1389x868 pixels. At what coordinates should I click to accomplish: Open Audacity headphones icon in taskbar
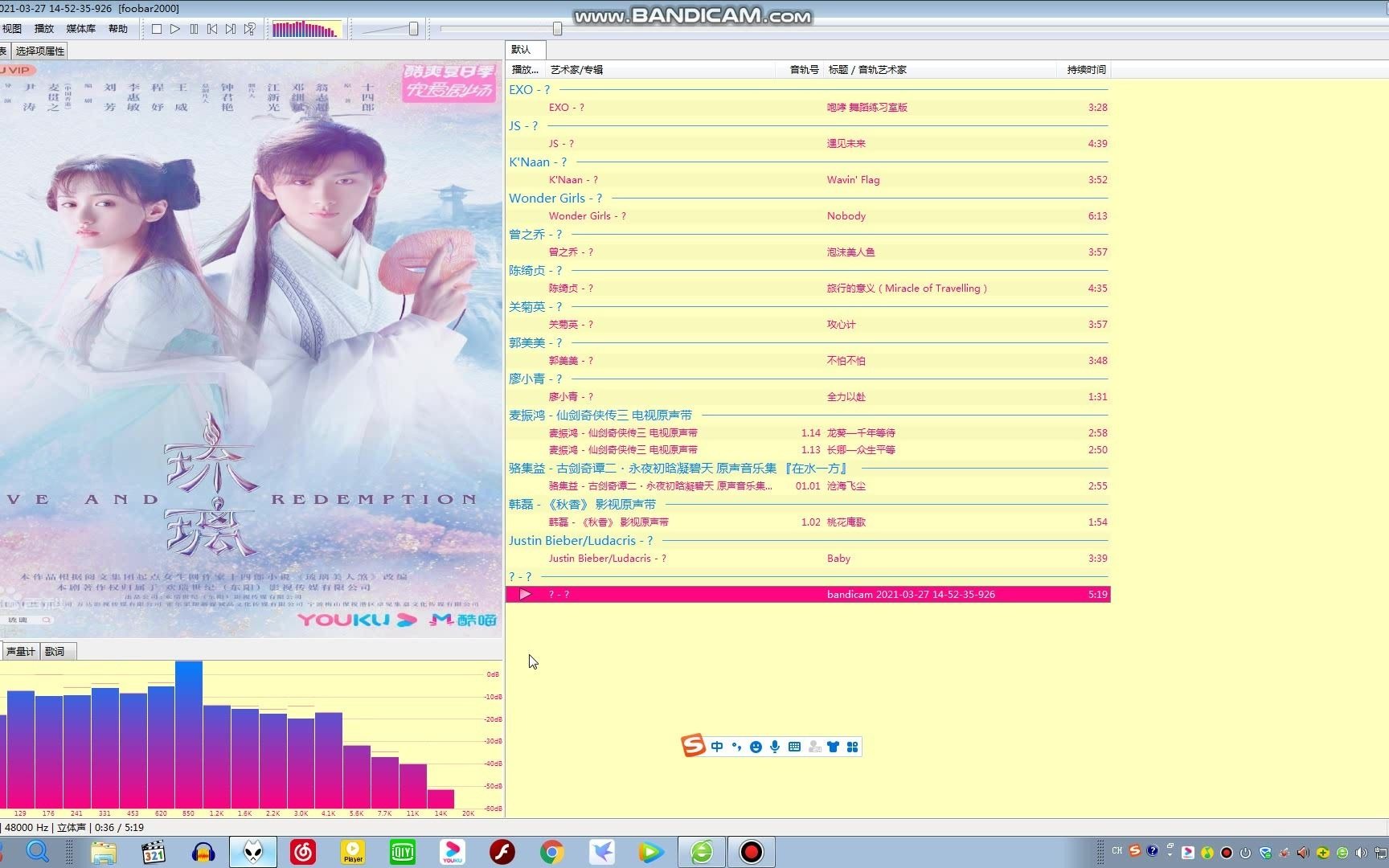[x=203, y=852]
